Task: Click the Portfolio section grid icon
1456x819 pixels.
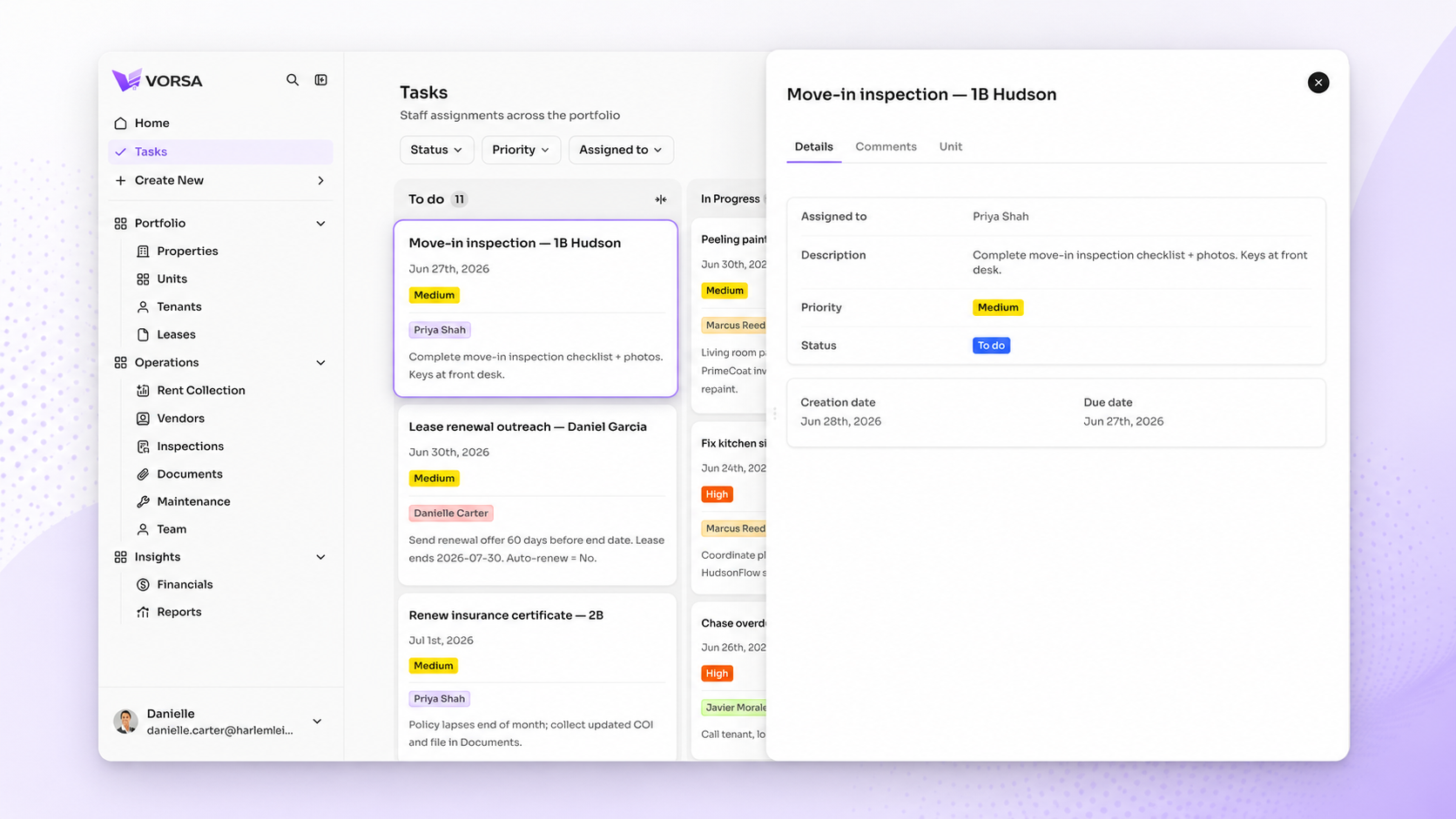Action: 120,224
